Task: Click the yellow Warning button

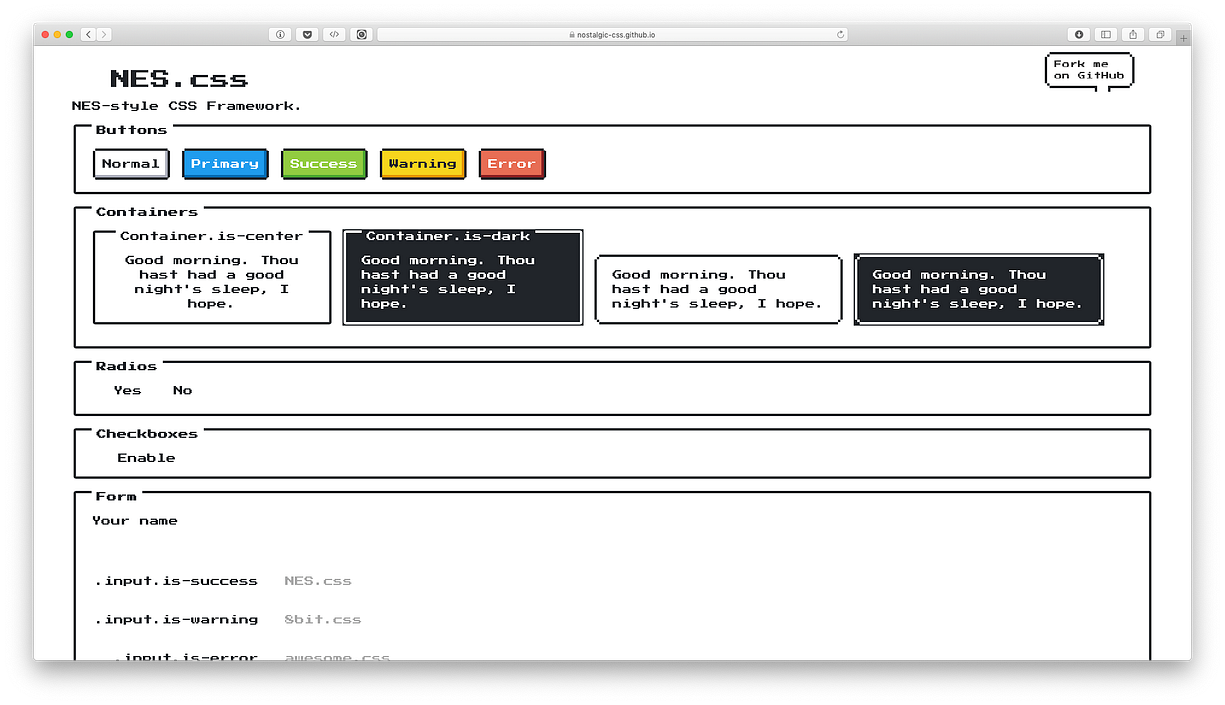Action: (423, 164)
